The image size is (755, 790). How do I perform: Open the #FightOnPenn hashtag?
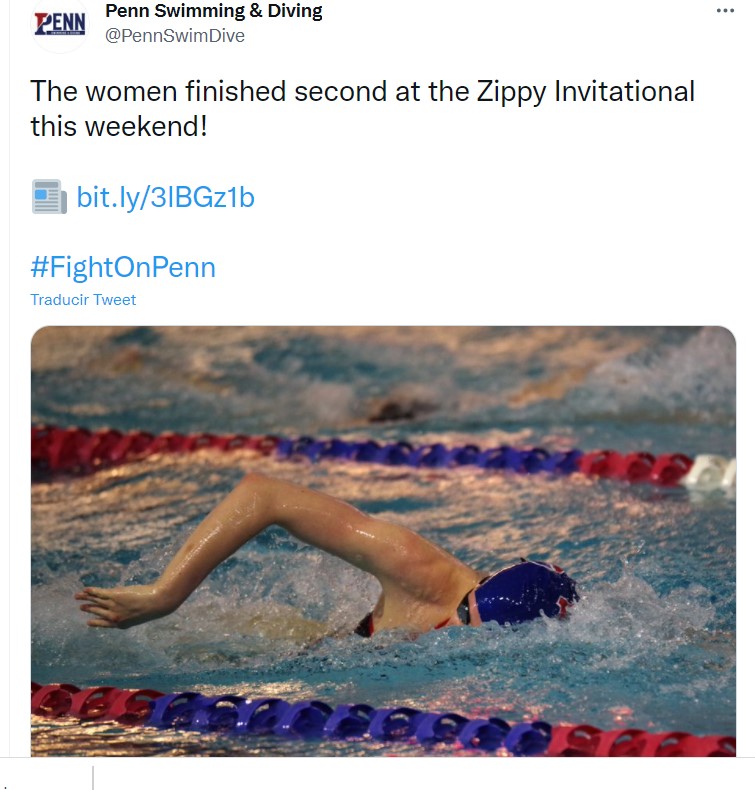123,267
